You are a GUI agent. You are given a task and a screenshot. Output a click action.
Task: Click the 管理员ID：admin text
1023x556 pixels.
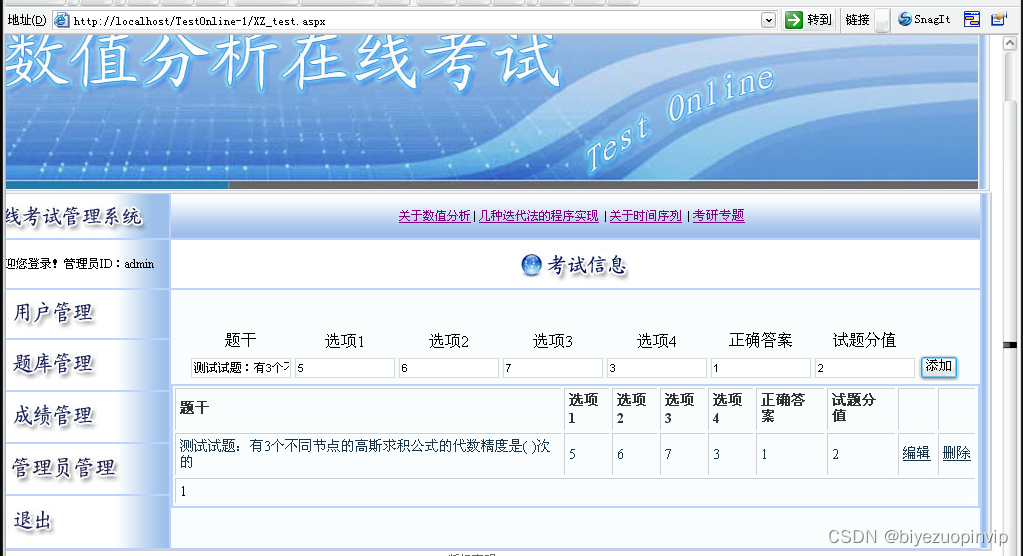[108, 264]
